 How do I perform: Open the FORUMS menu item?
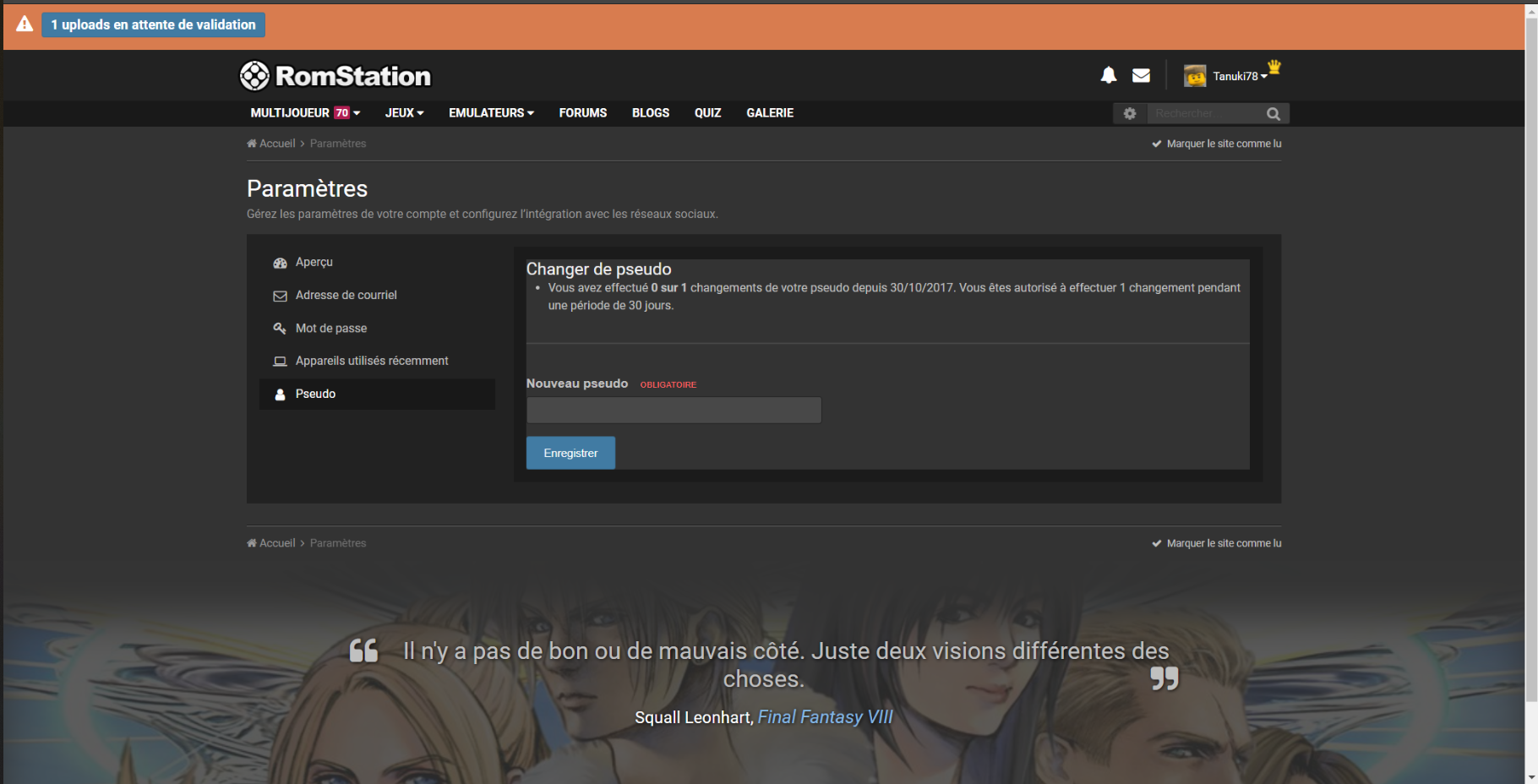[x=583, y=113]
